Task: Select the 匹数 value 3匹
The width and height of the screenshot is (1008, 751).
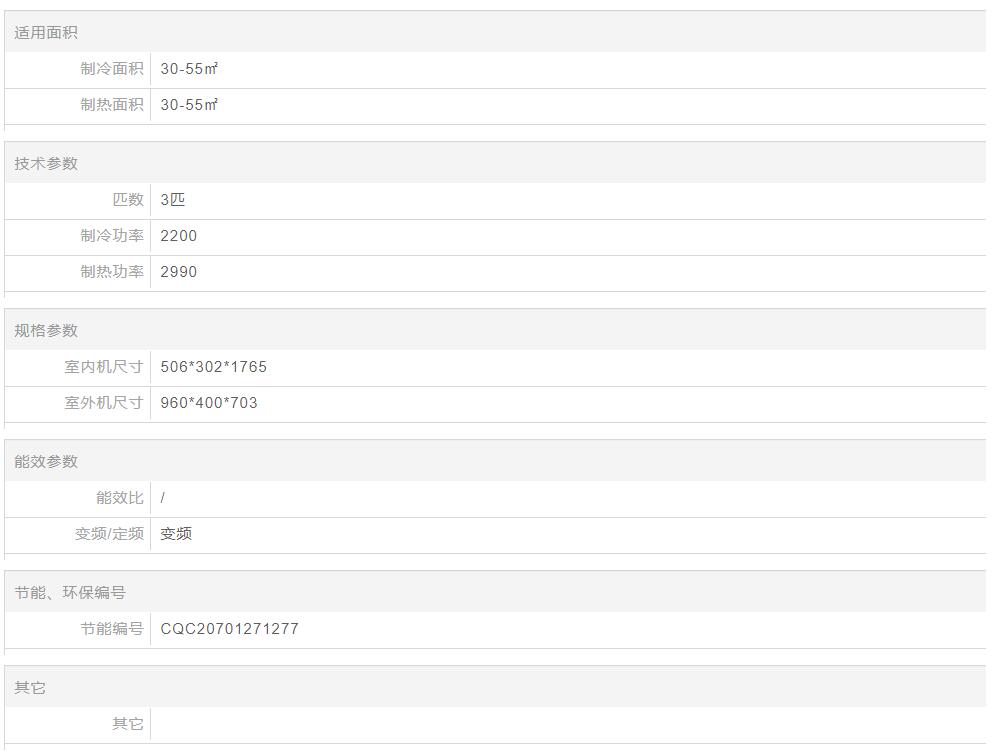Action: click(173, 200)
